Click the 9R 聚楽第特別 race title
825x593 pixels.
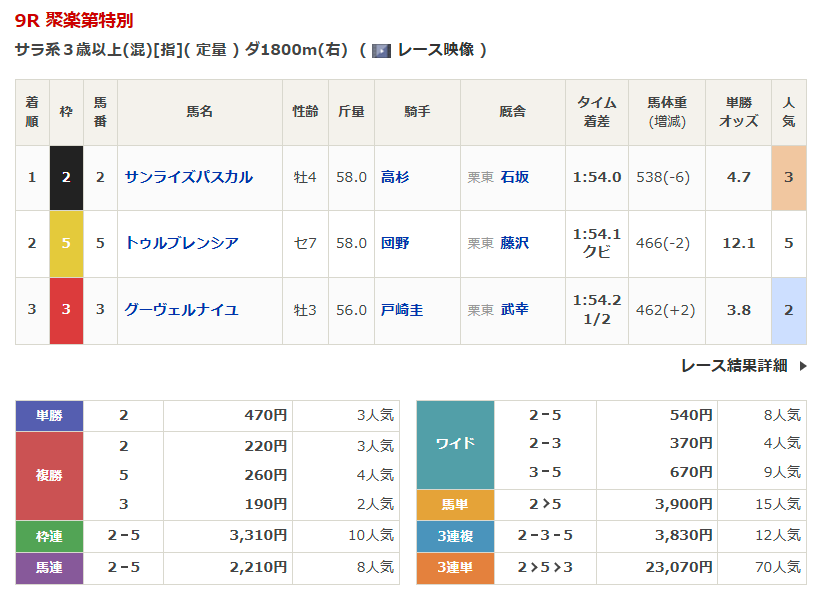coord(74,20)
